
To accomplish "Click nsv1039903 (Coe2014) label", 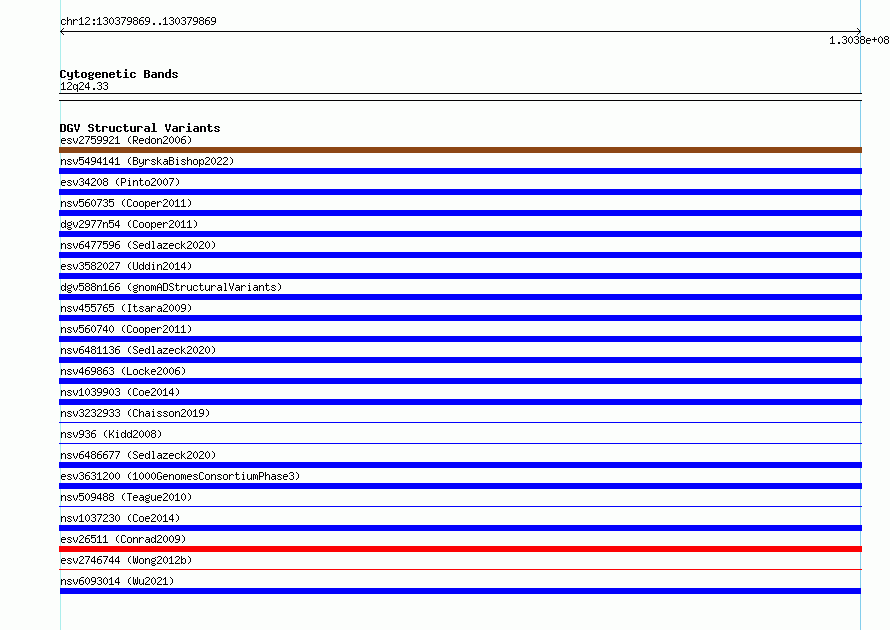I will tap(120, 392).
